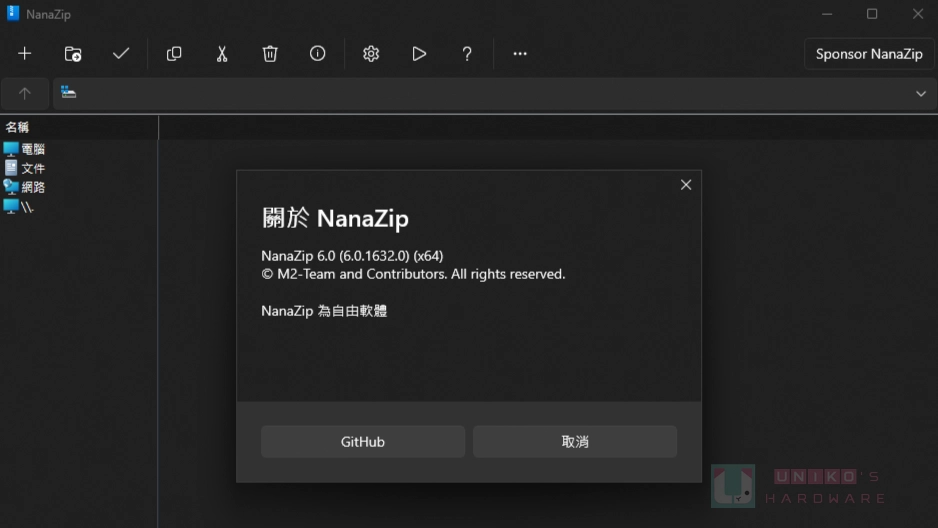Click the Copy toolbar icon
The width and height of the screenshot is (938, 528).
click(x=174, y=54)
